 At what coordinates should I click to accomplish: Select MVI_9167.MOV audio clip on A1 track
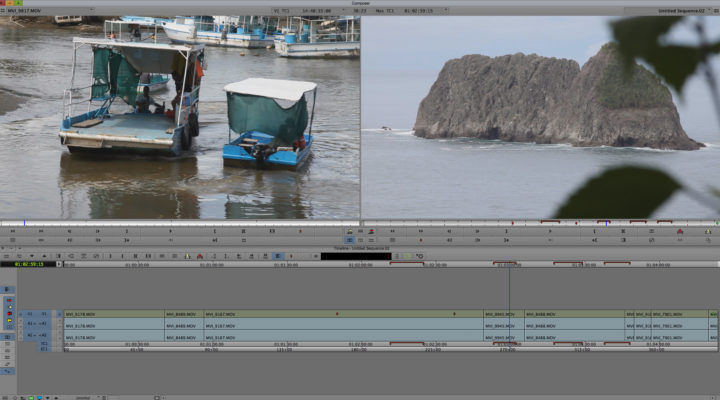pos(343,325)
